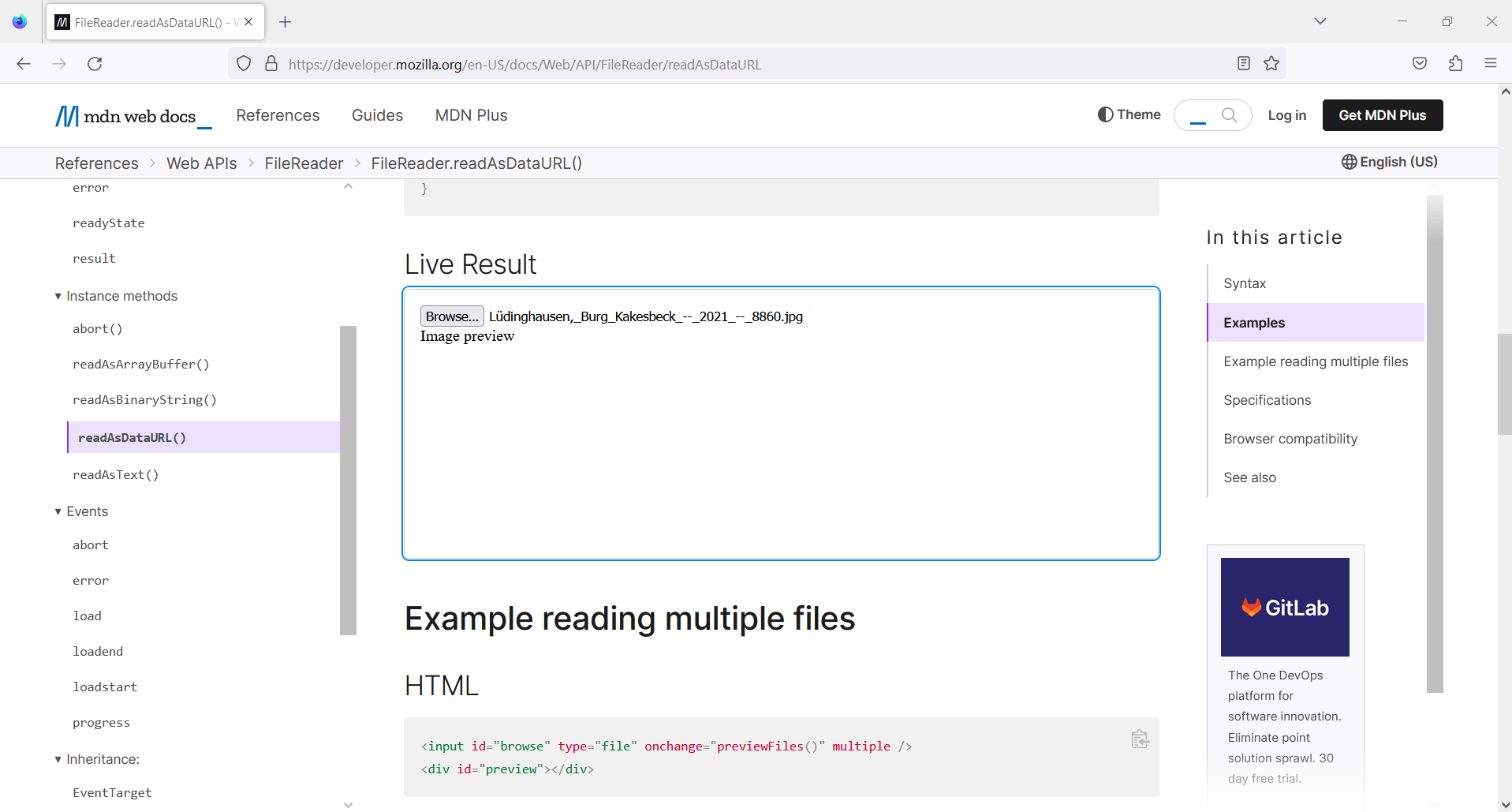Toggle the site Theme

click(x=1128, y=115)
